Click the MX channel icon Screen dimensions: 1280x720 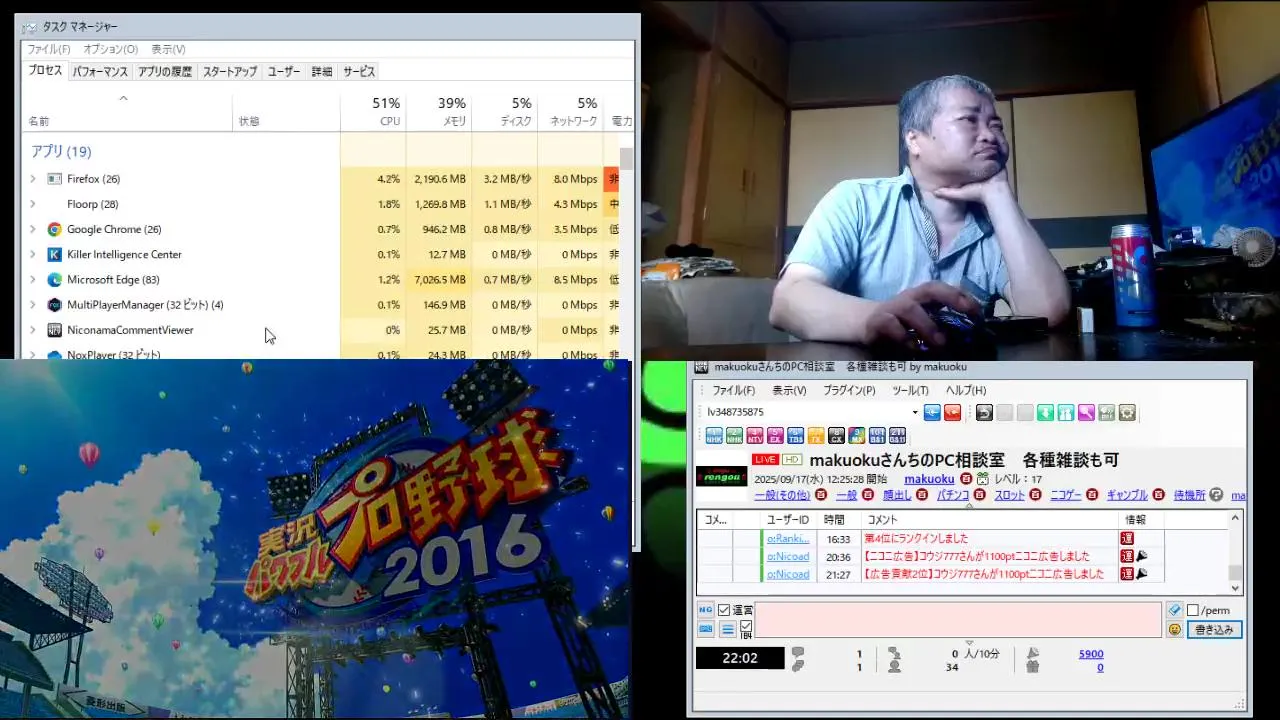856,436
